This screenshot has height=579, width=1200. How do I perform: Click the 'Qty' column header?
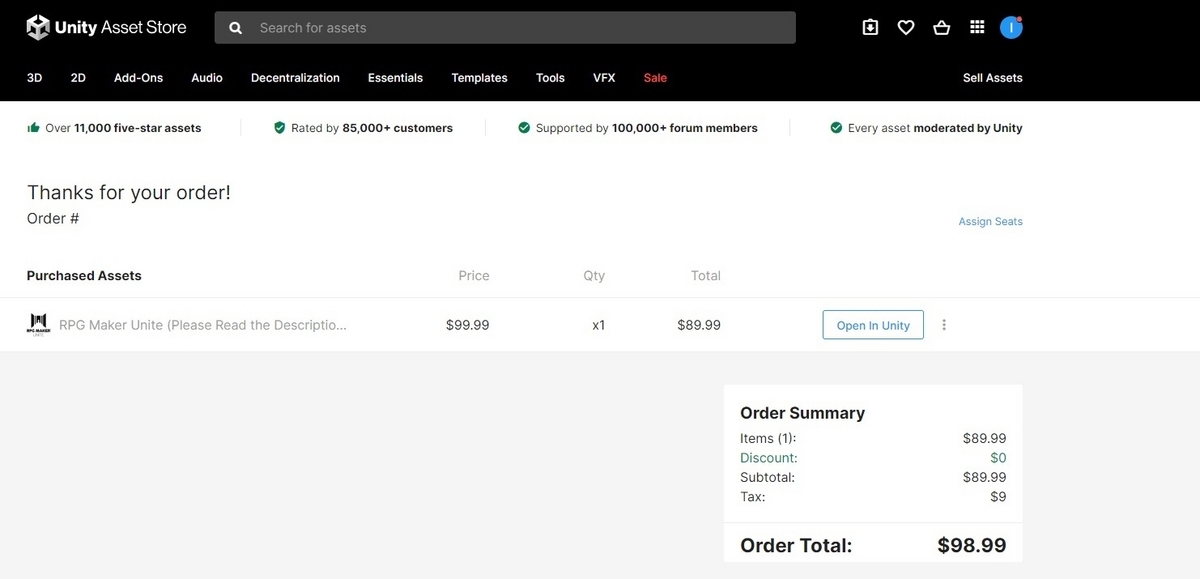[594, 276]
